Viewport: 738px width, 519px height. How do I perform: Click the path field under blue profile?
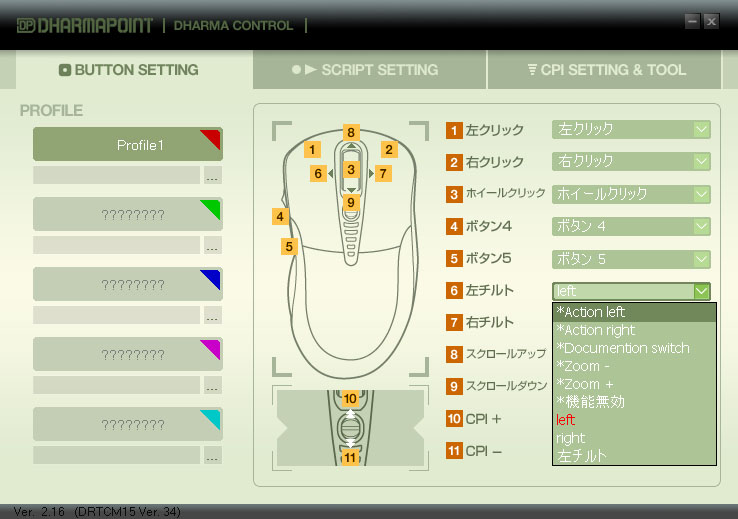point(117,315)
